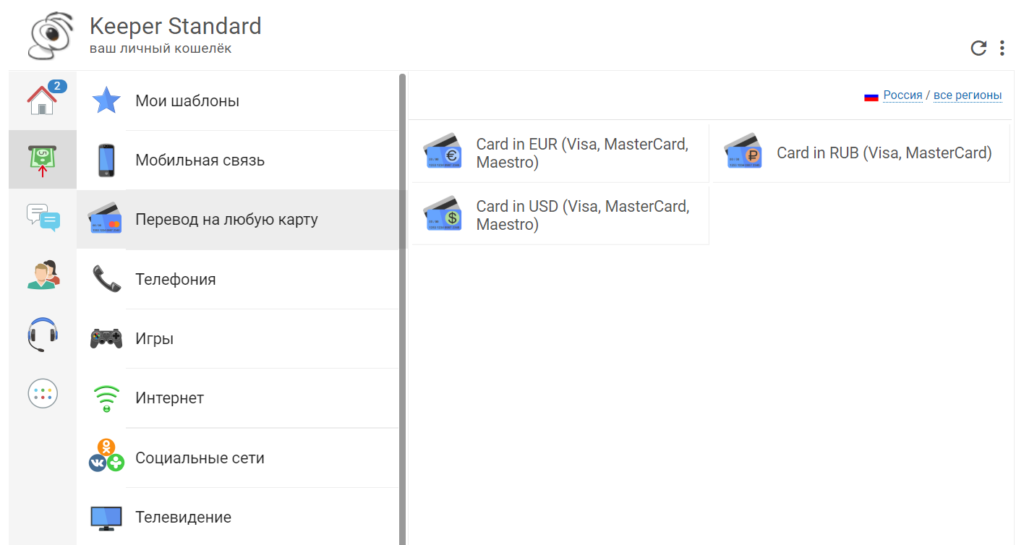Open the three-dot options menu

tap(1002, 48)
